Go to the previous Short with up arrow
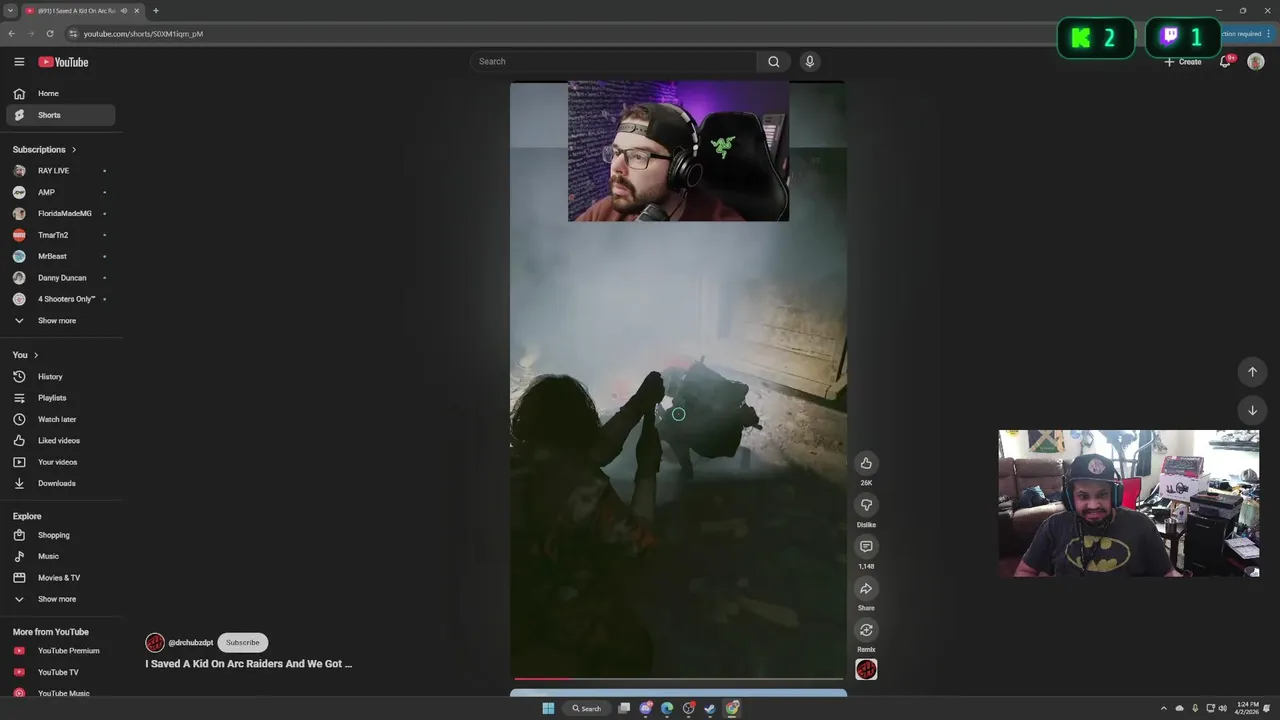This screenshot has width=1280, height=720. tap(1252, 372)
